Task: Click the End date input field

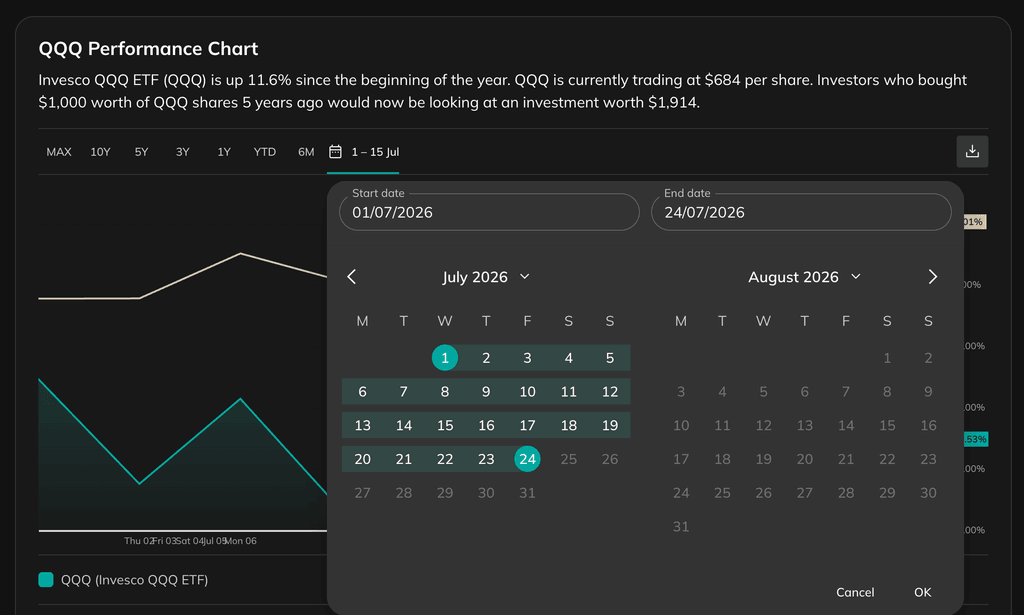Action: pos(801,212)
